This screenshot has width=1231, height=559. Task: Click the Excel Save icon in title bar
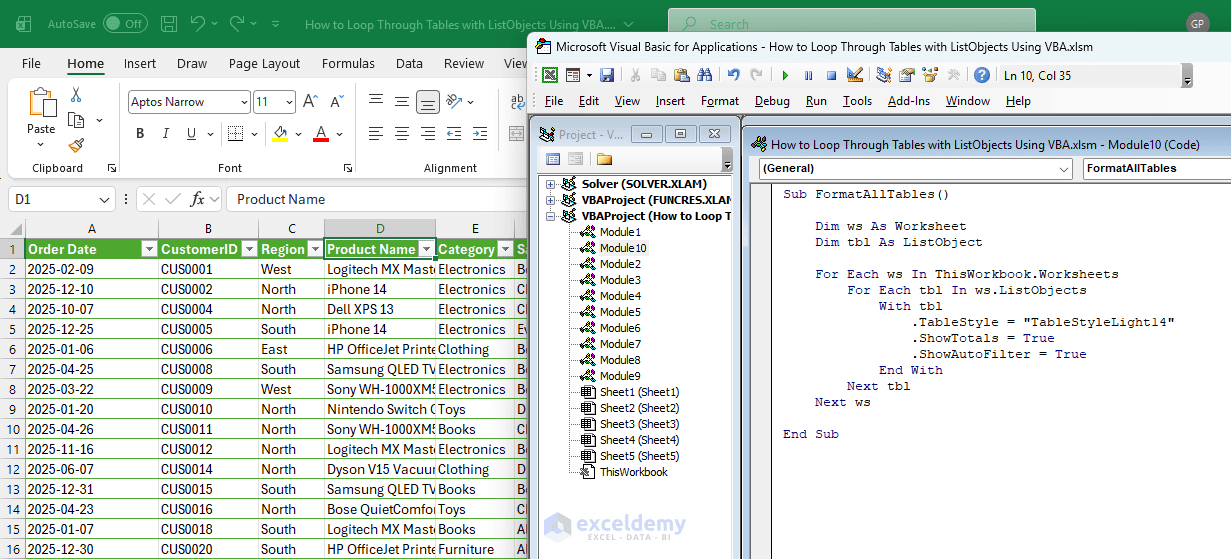(169, 23)
